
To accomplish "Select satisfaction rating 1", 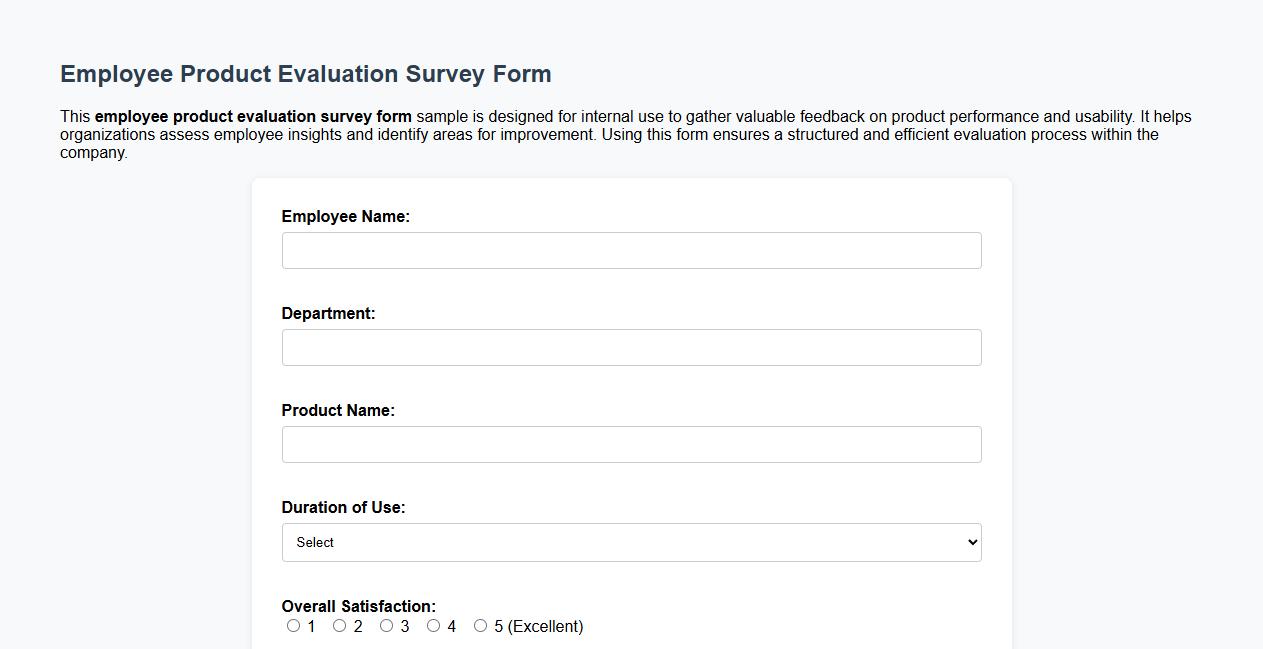I will pos(293,626).
